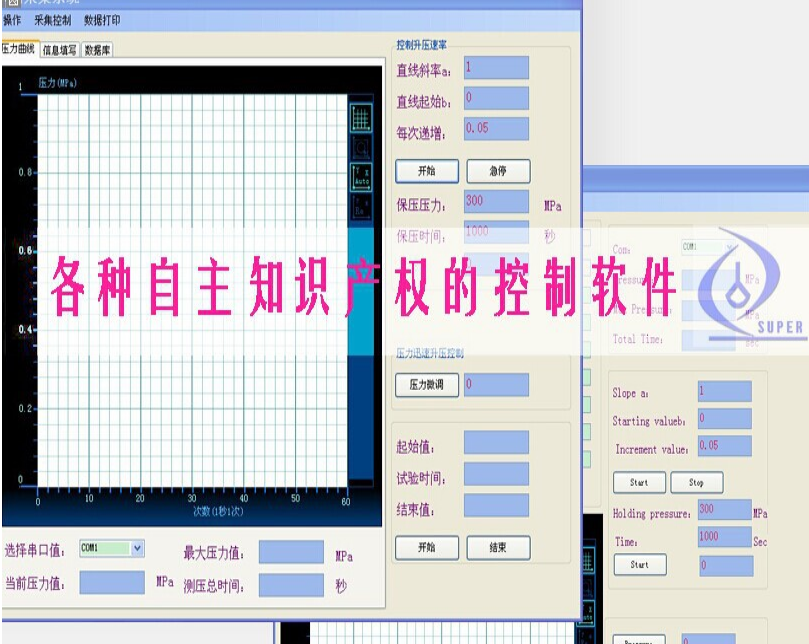Click Start button next to Stop
The image size is (809, 644).
pyautogui.click(x=639, y=482)
